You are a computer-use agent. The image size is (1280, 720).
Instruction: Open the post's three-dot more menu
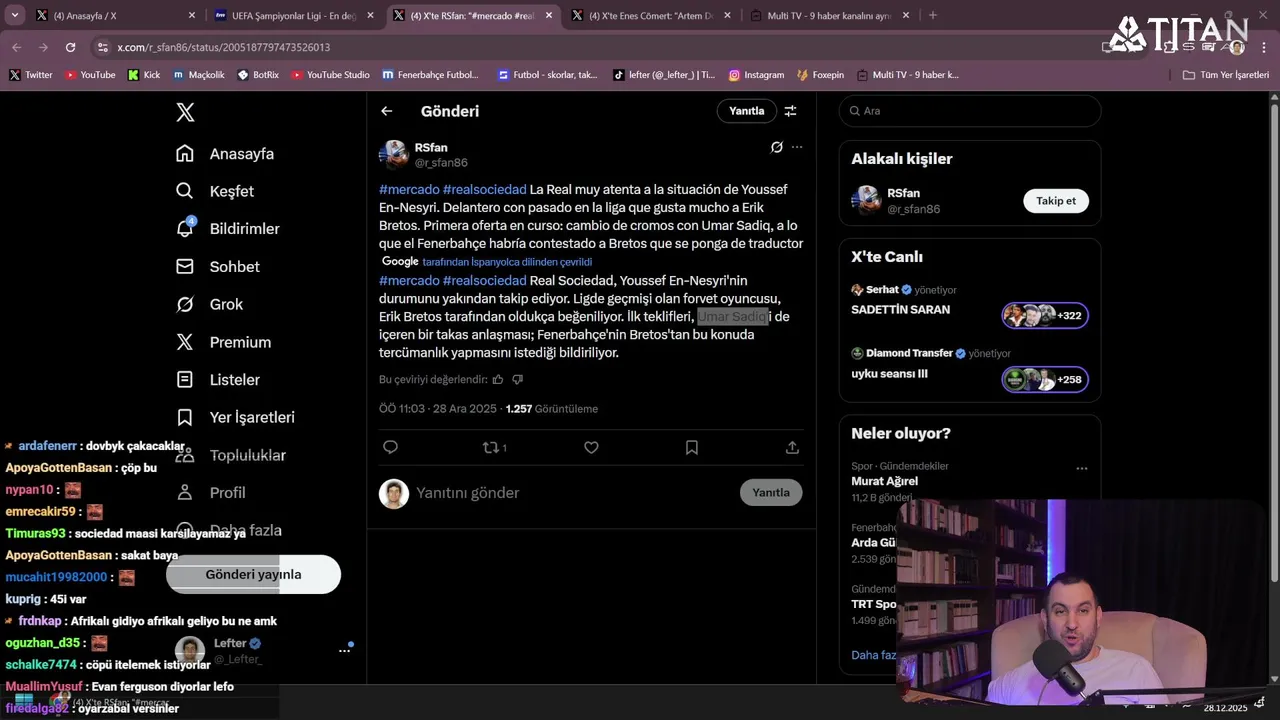pyautogui.click(x=797, y=147)
